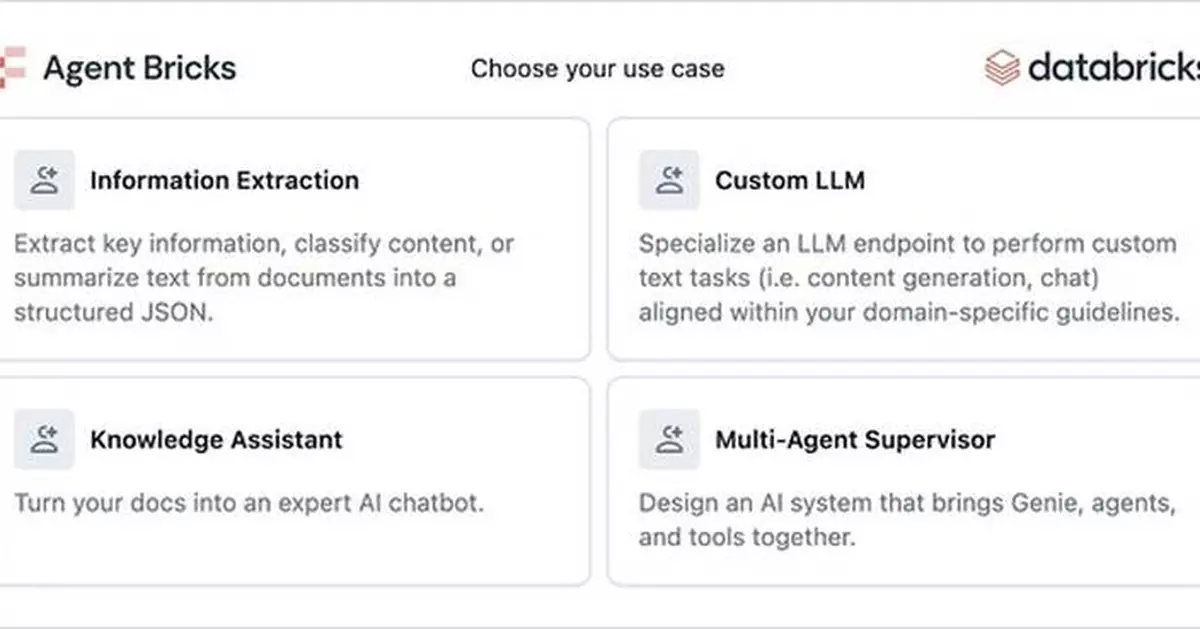Click the Knowledge Assistant agent icon

[44, 439]
